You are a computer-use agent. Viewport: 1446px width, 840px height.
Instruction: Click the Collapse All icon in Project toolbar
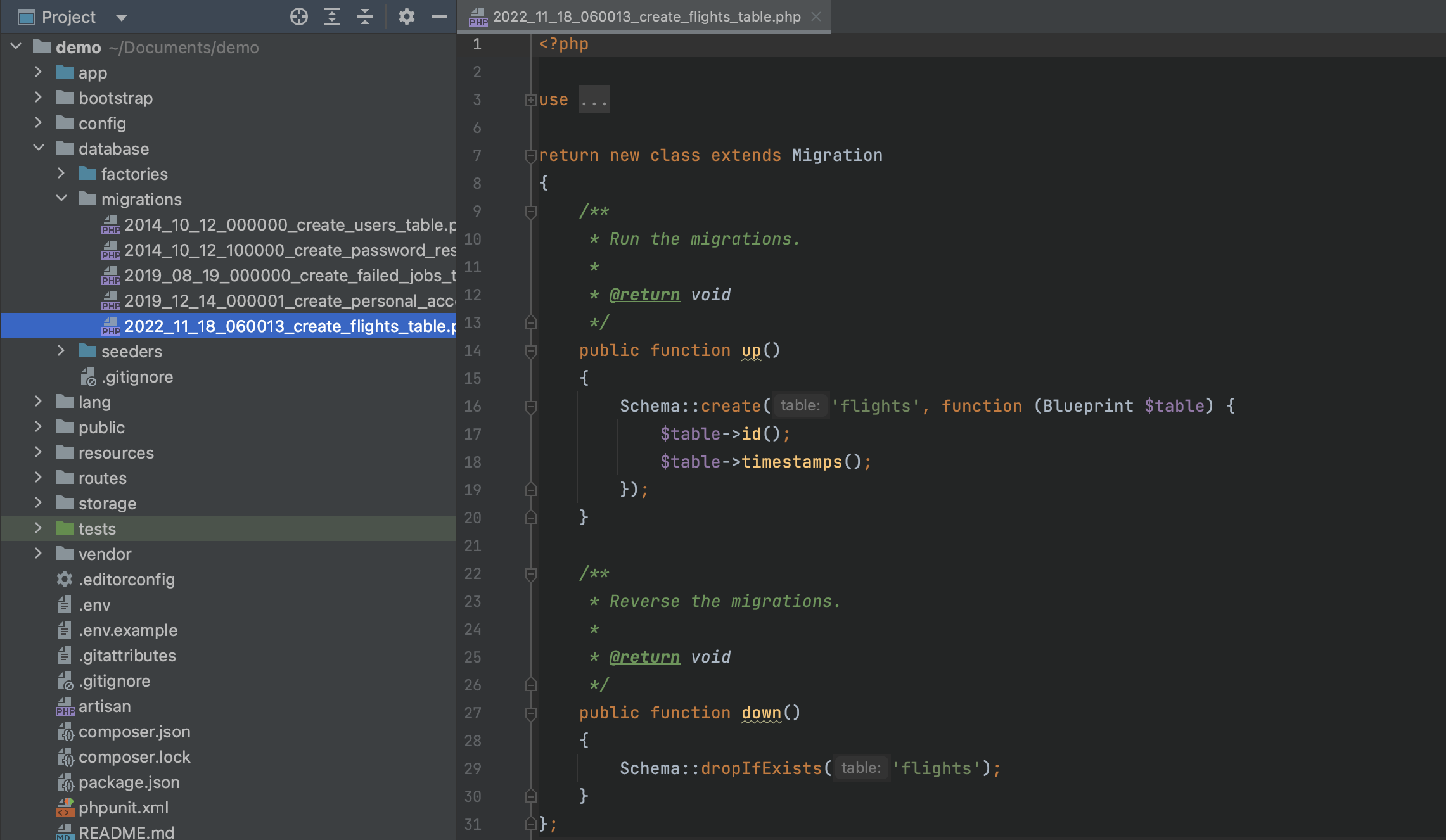[365, 16]
